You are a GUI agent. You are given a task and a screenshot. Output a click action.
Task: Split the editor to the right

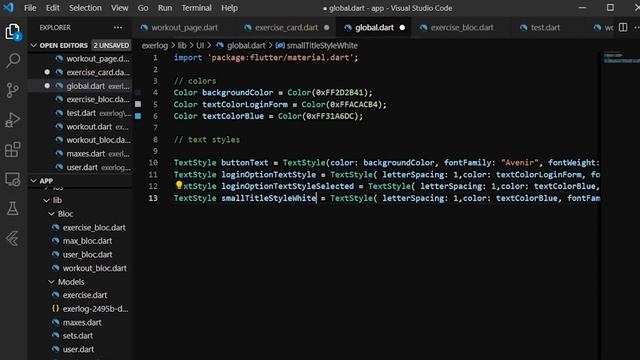click(623, 27)
